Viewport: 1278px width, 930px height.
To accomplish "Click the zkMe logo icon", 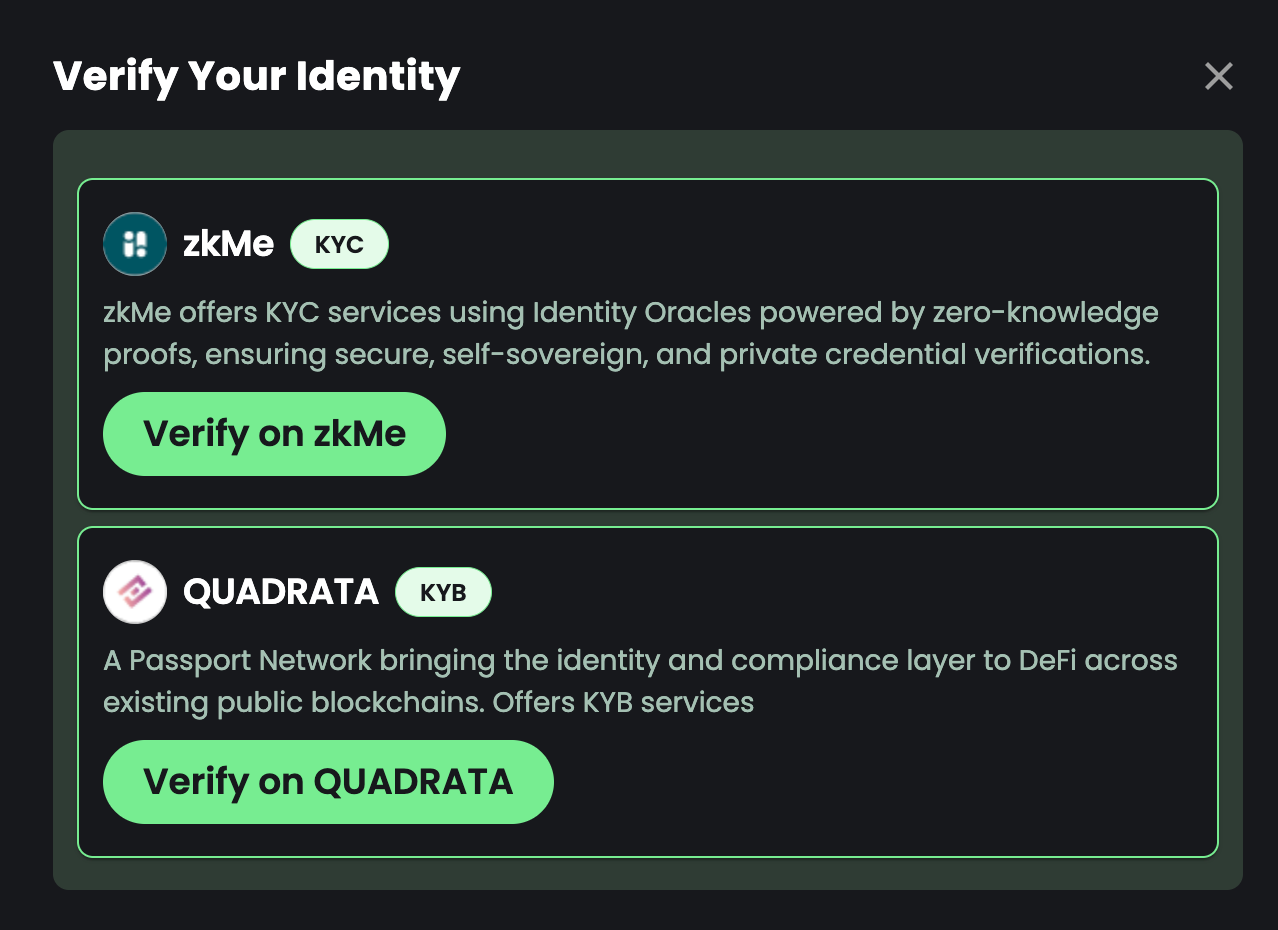I will 135,244.
